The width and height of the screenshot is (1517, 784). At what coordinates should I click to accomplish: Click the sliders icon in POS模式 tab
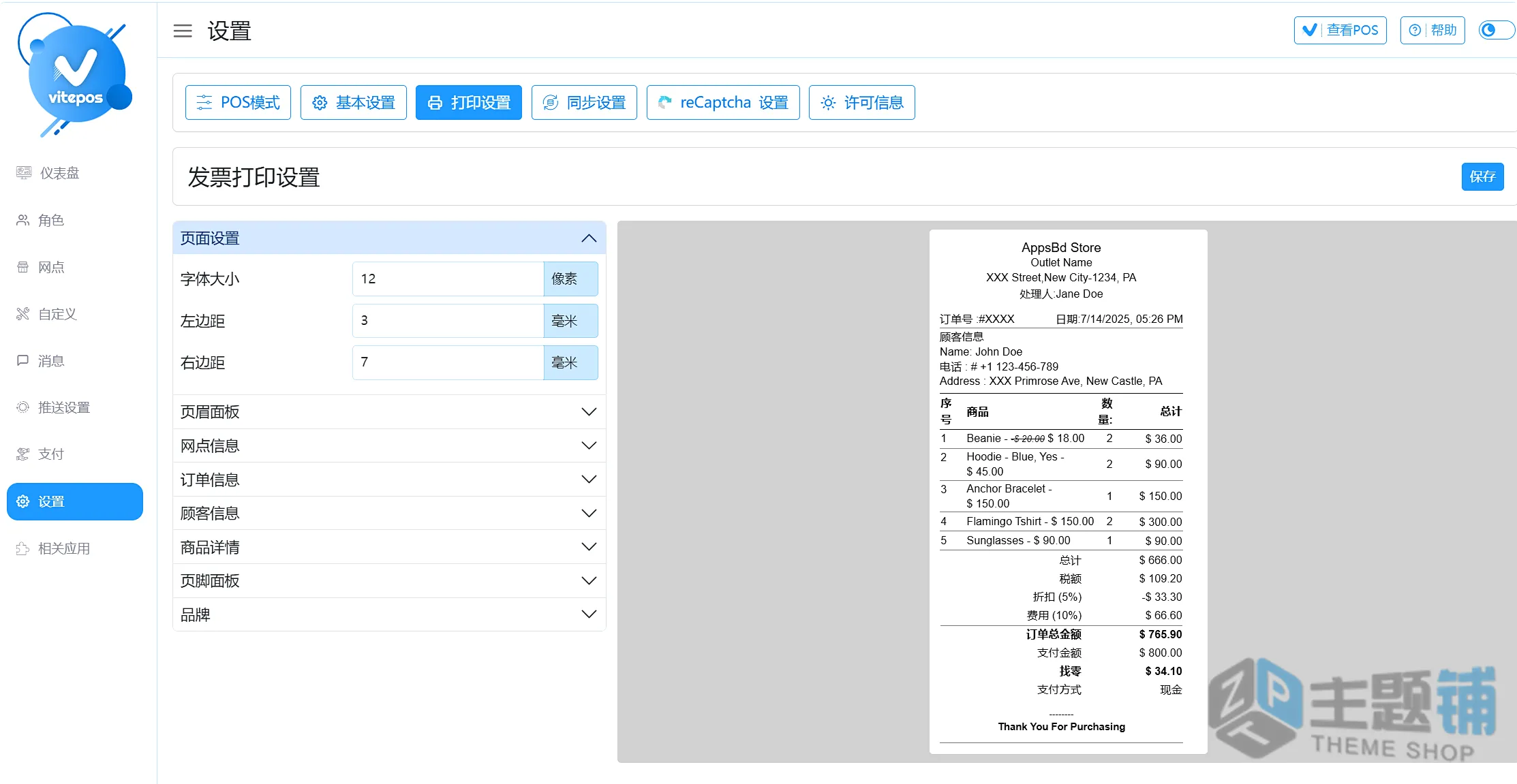point(204,102)
